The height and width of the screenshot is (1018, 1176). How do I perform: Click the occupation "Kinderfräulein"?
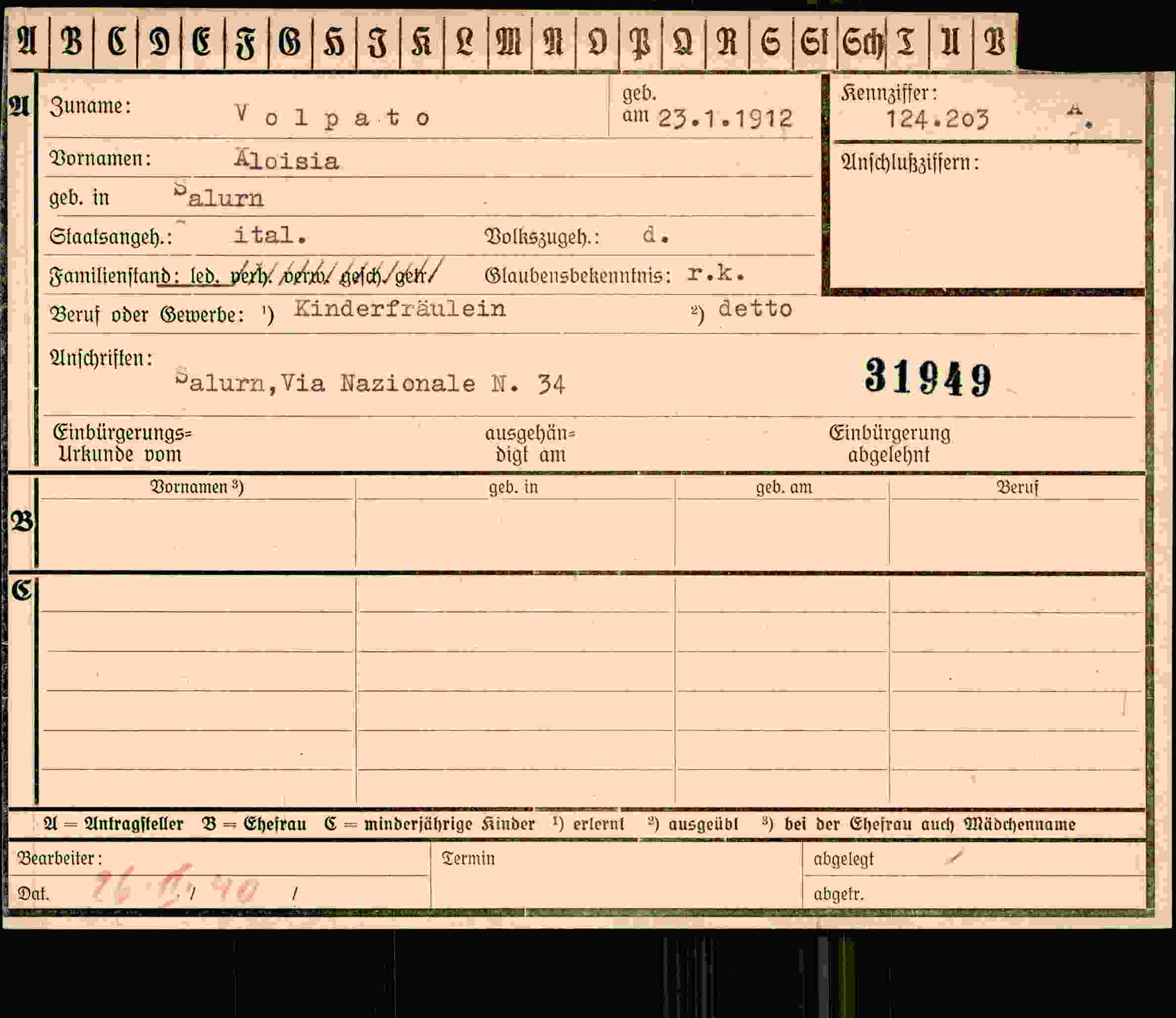point(400,309)
